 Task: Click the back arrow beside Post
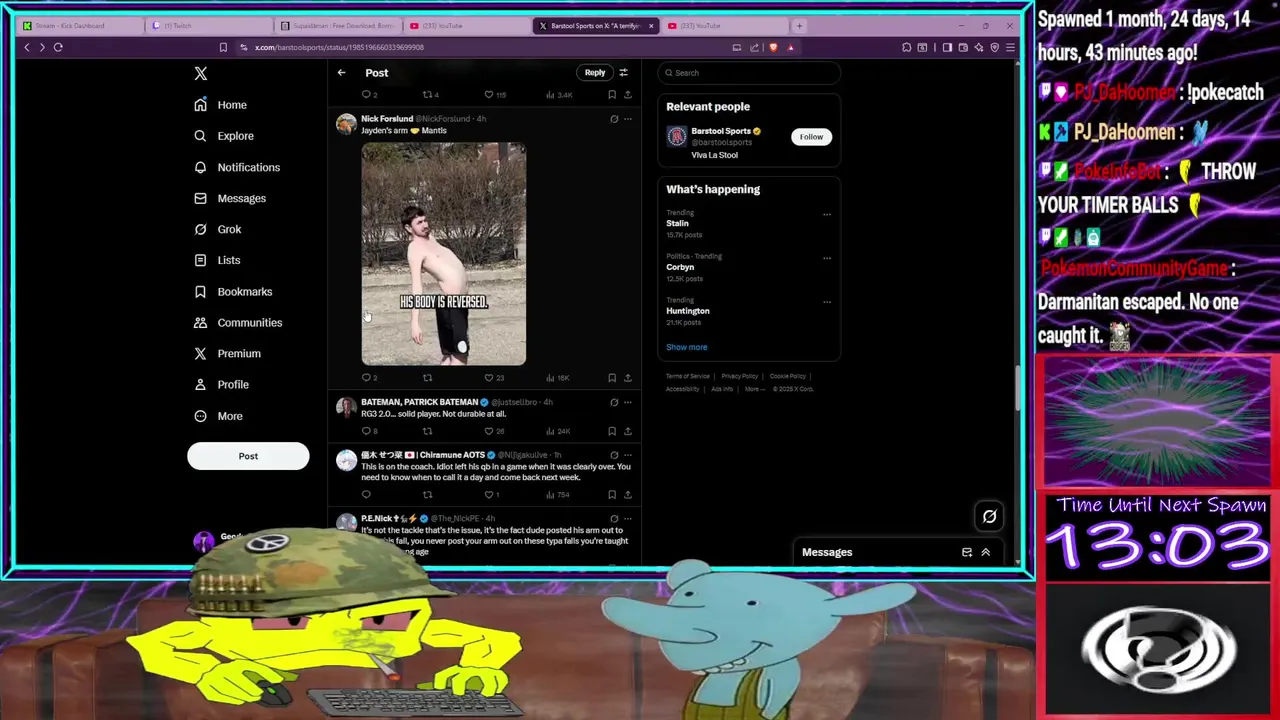pyautogui.click(x=341, y=72)
